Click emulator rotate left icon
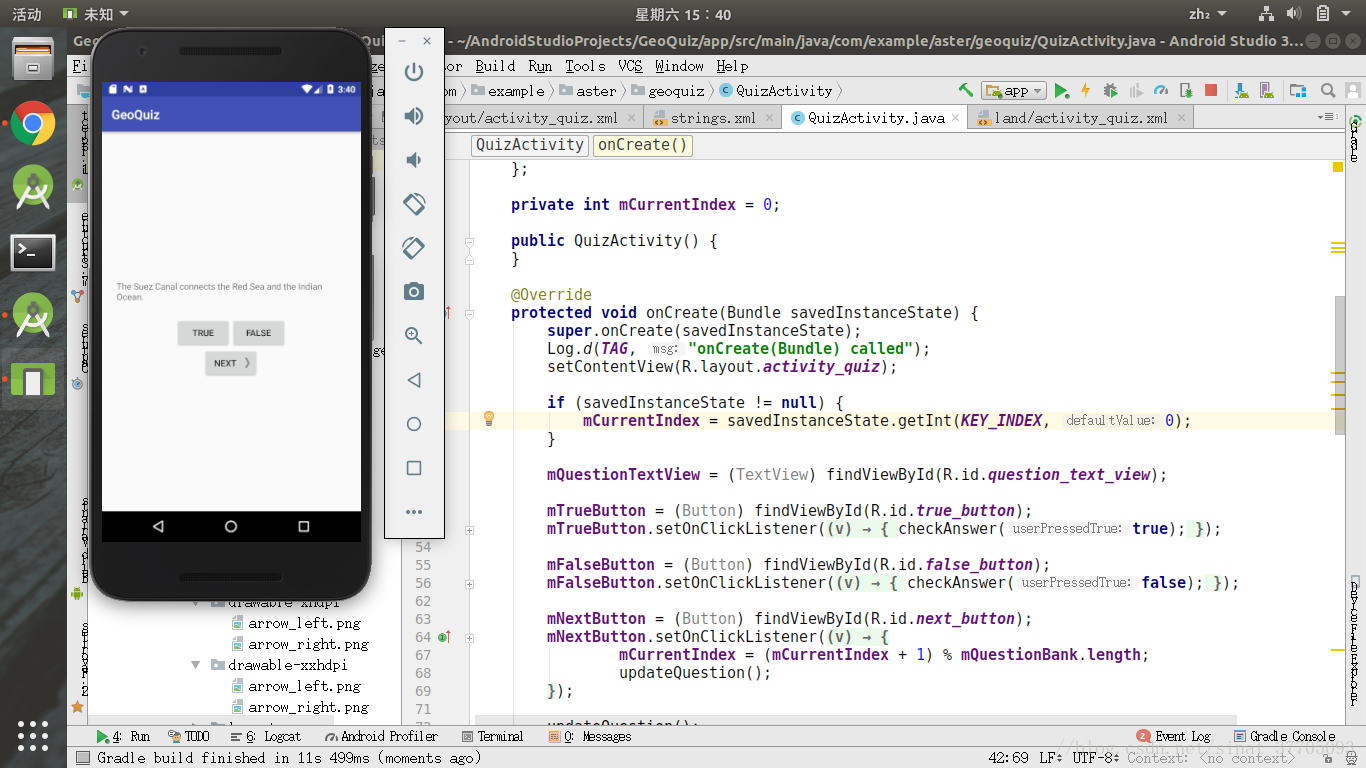1366x768 pixels. point(414,204)
